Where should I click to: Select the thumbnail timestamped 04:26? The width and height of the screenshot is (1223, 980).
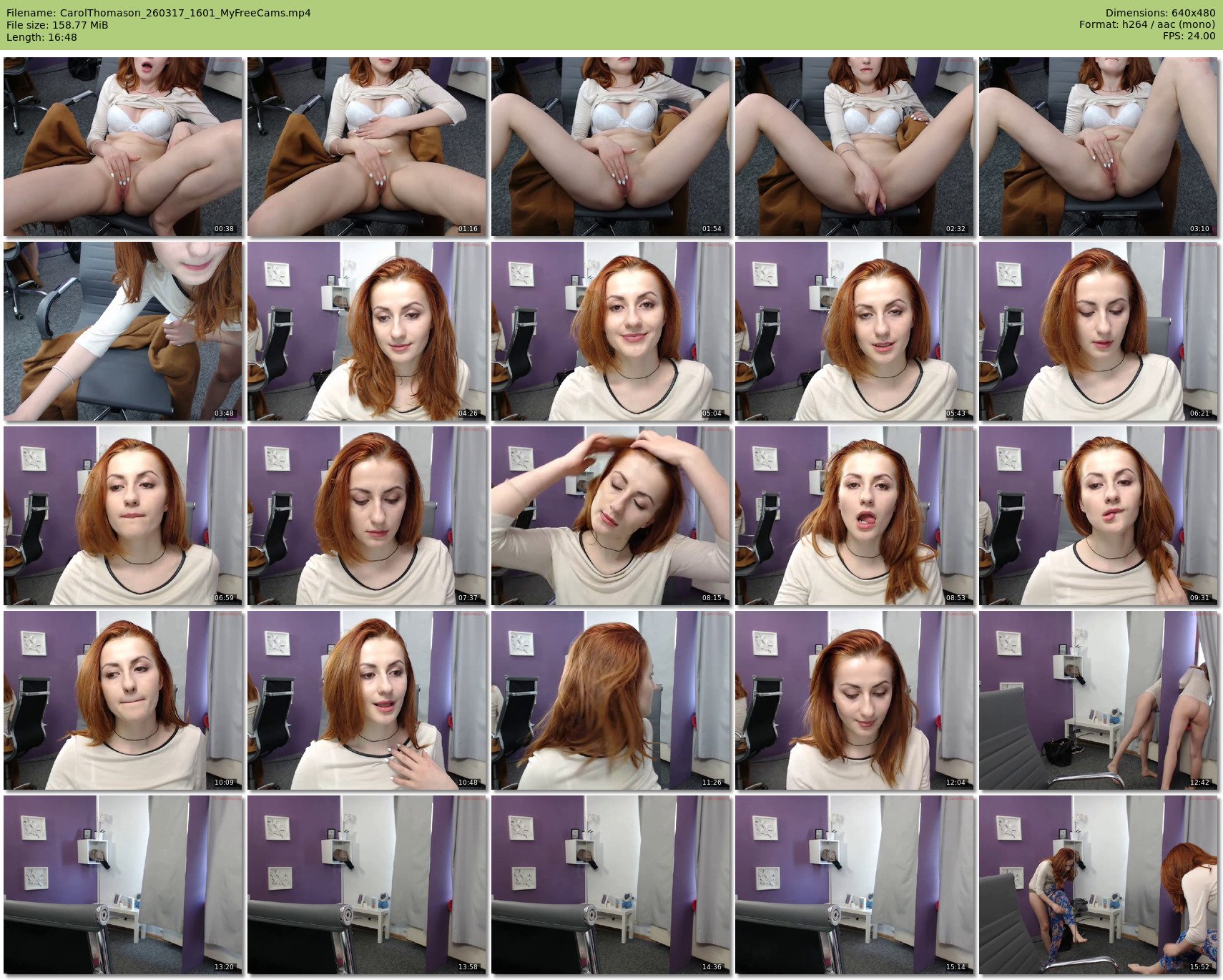tap(367, 331)
